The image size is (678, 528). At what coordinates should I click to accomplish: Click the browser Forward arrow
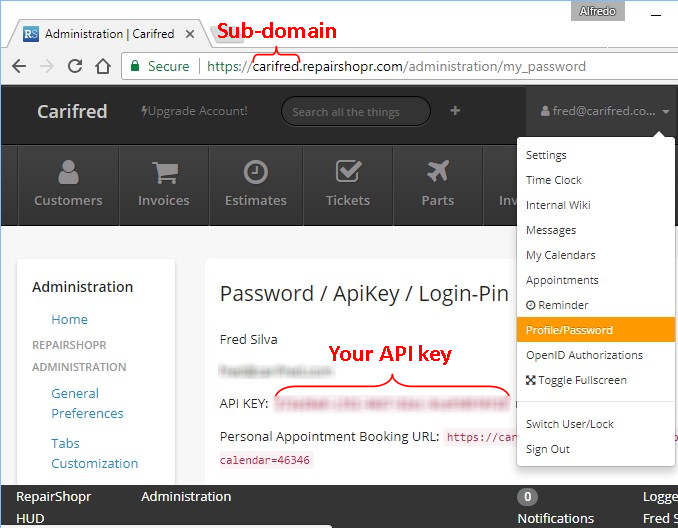click(x=47, y=66)
